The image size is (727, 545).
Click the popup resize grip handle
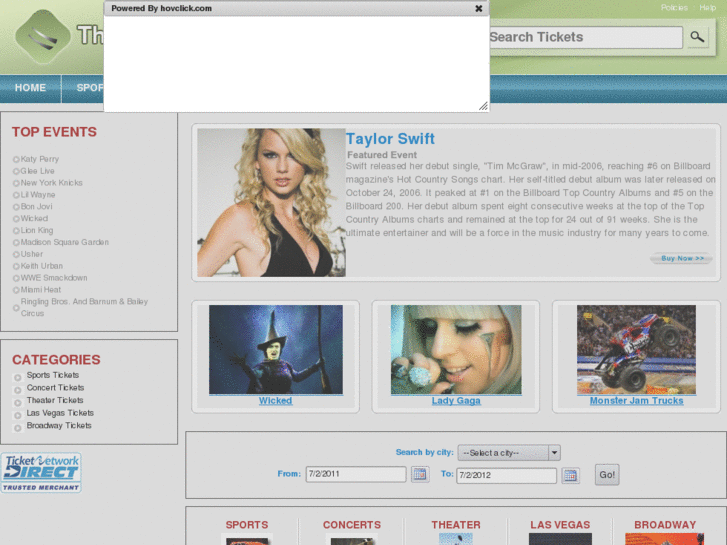[483, 106]
